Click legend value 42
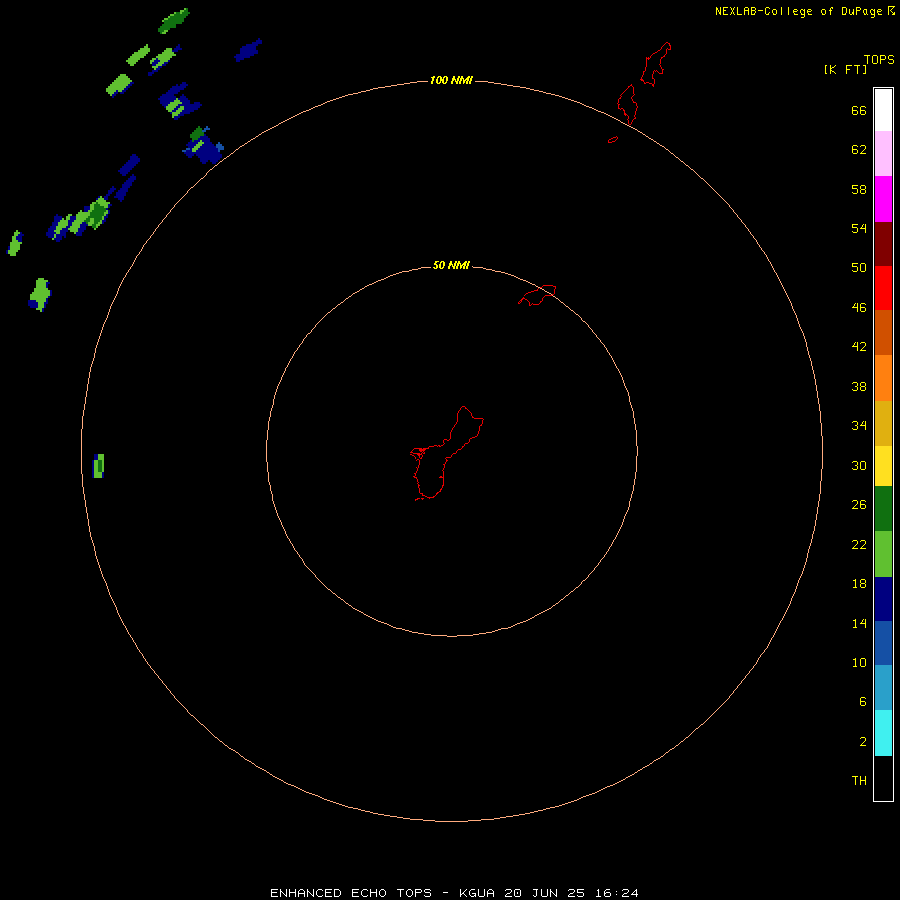The height and width of the screenshot is (900, 900). (x=859, y=347)
